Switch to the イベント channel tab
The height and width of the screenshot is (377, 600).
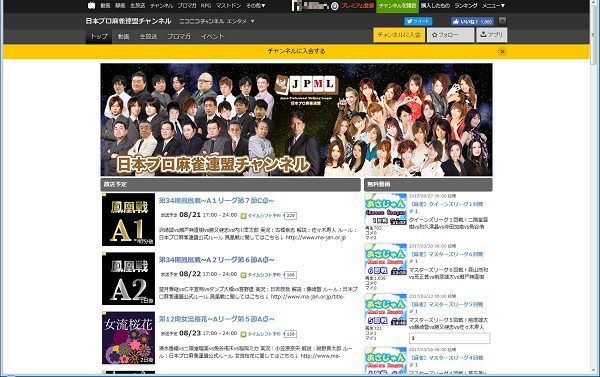click(x=212, y=36)
